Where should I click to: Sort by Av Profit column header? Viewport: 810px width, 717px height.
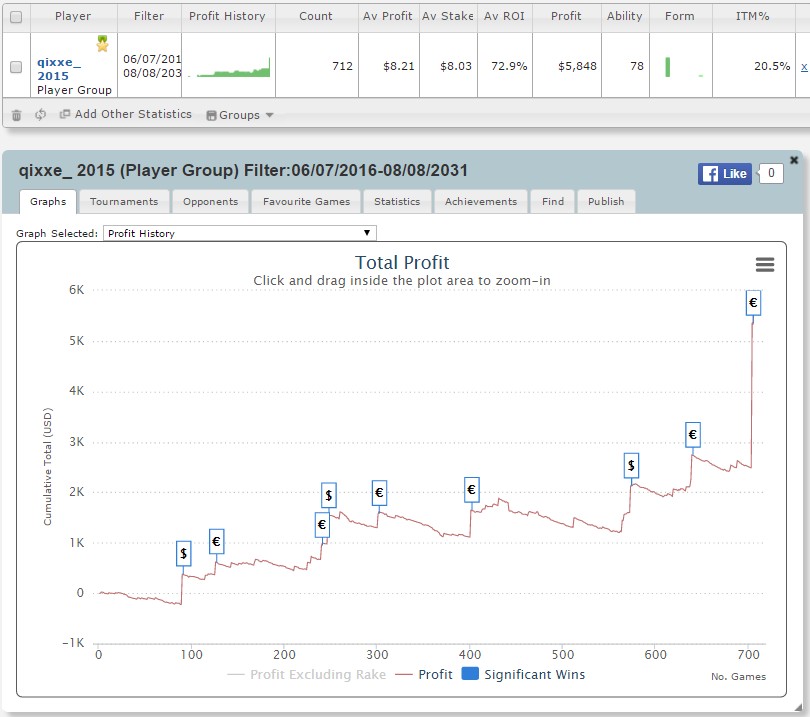387,16
